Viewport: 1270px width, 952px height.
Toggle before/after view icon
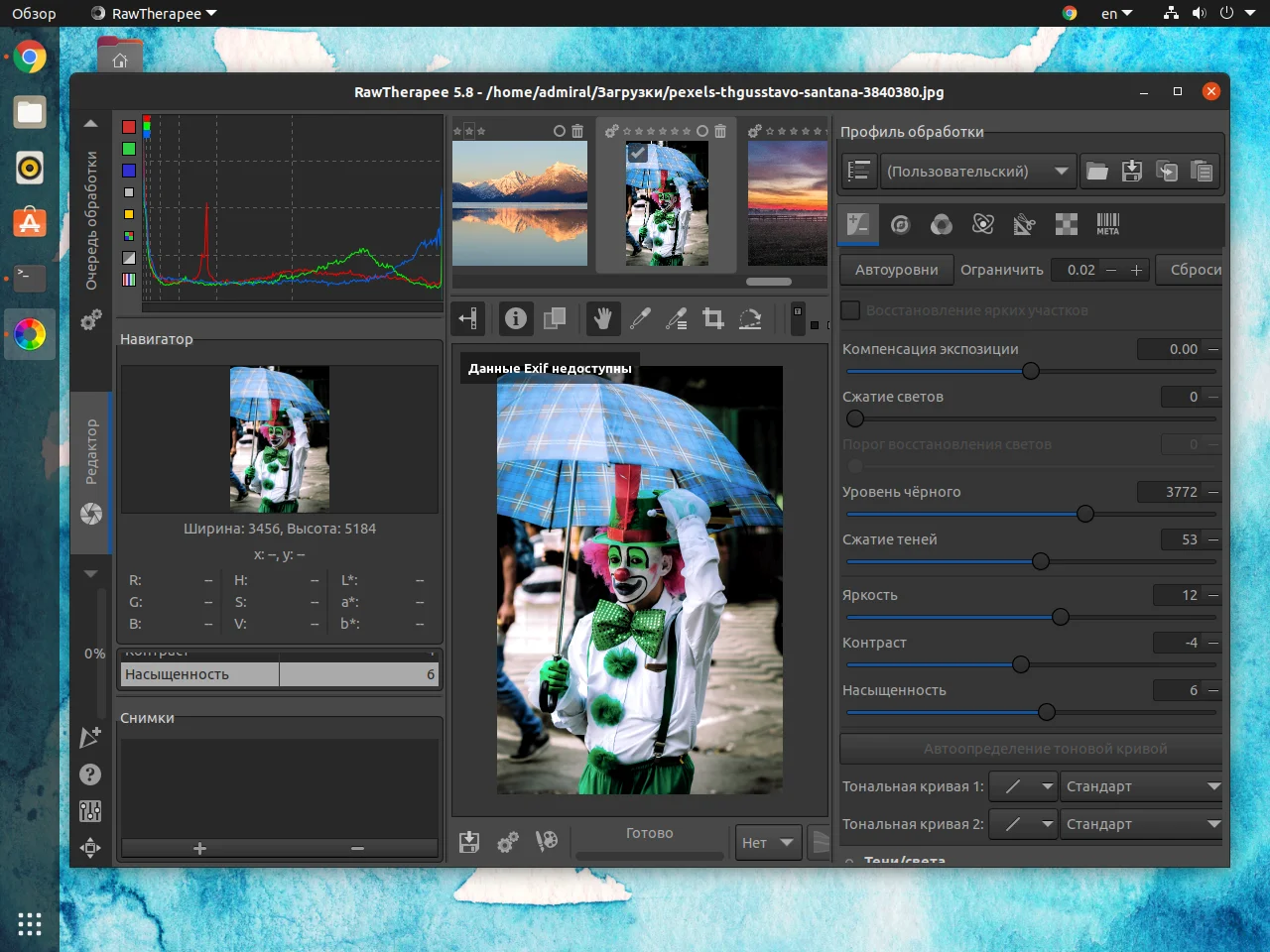pyautogui.click(x=555, y=318)
